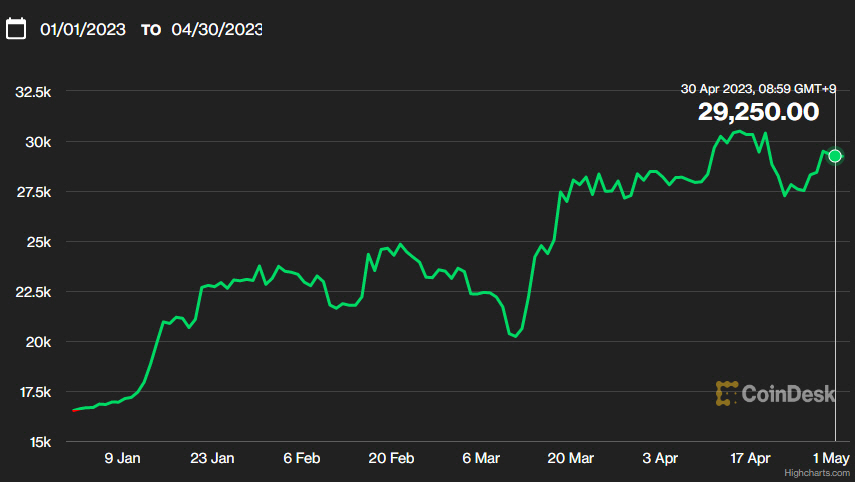Open the Highcharts.com credit link
The image size is (855, 482).
(815, 474)
